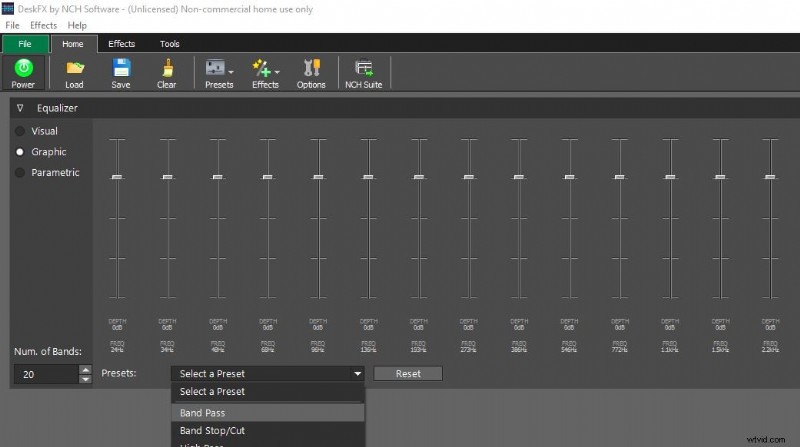Click the green File ribbon tab
The width and height of the screenshot is (800, 447).
[x=25, y=44]
